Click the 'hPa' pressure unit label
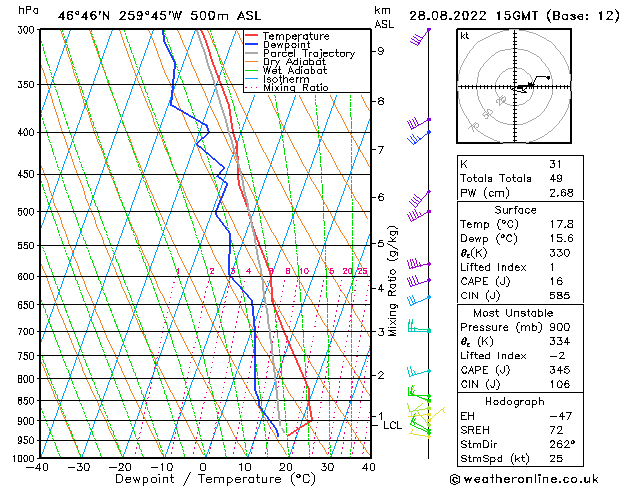 coord(28,11)
